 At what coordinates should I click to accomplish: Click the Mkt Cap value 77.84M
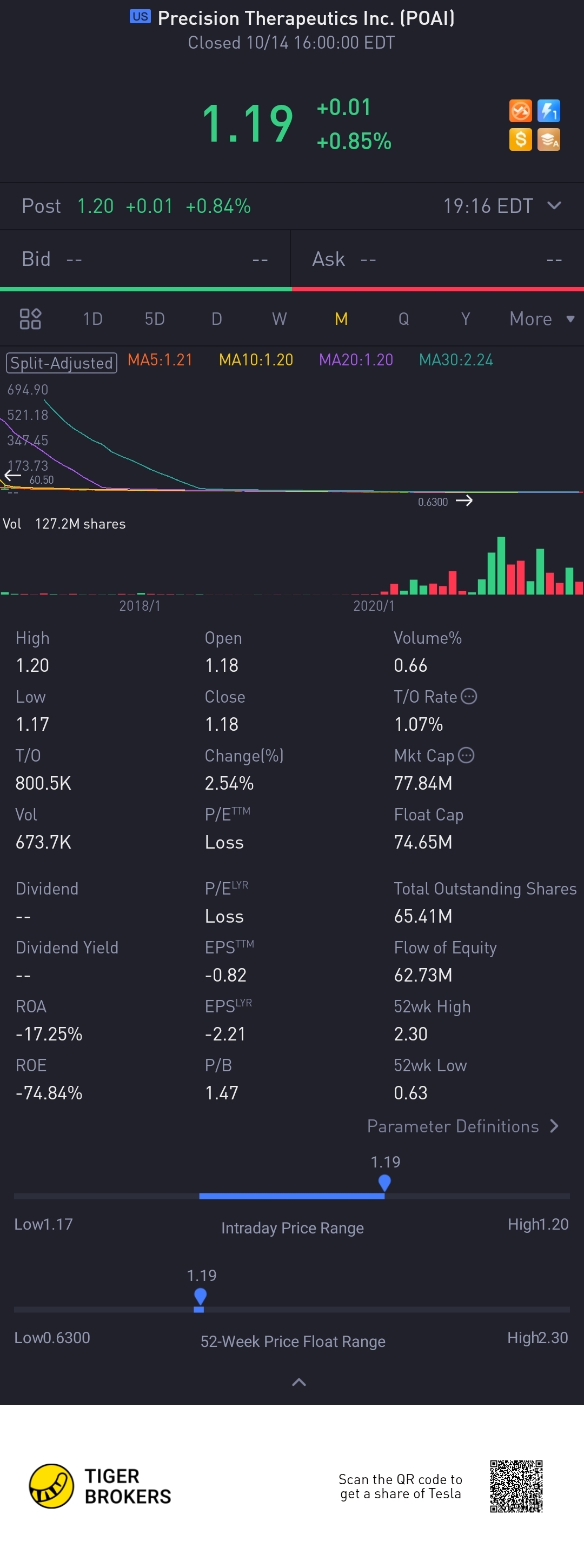[423, 783]
